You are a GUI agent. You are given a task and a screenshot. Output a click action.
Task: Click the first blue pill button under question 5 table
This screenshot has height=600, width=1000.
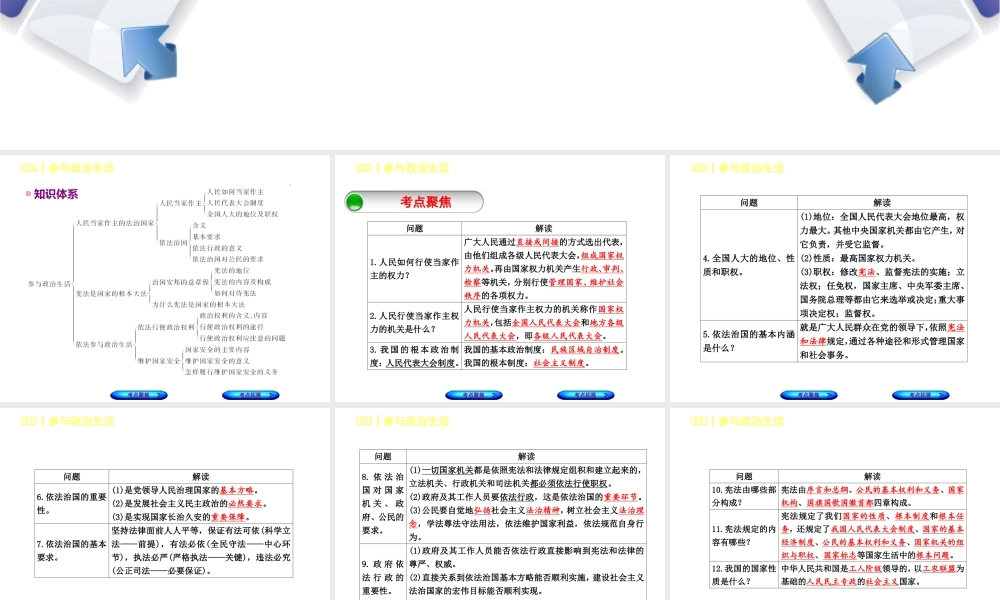(x=809, y=395)
